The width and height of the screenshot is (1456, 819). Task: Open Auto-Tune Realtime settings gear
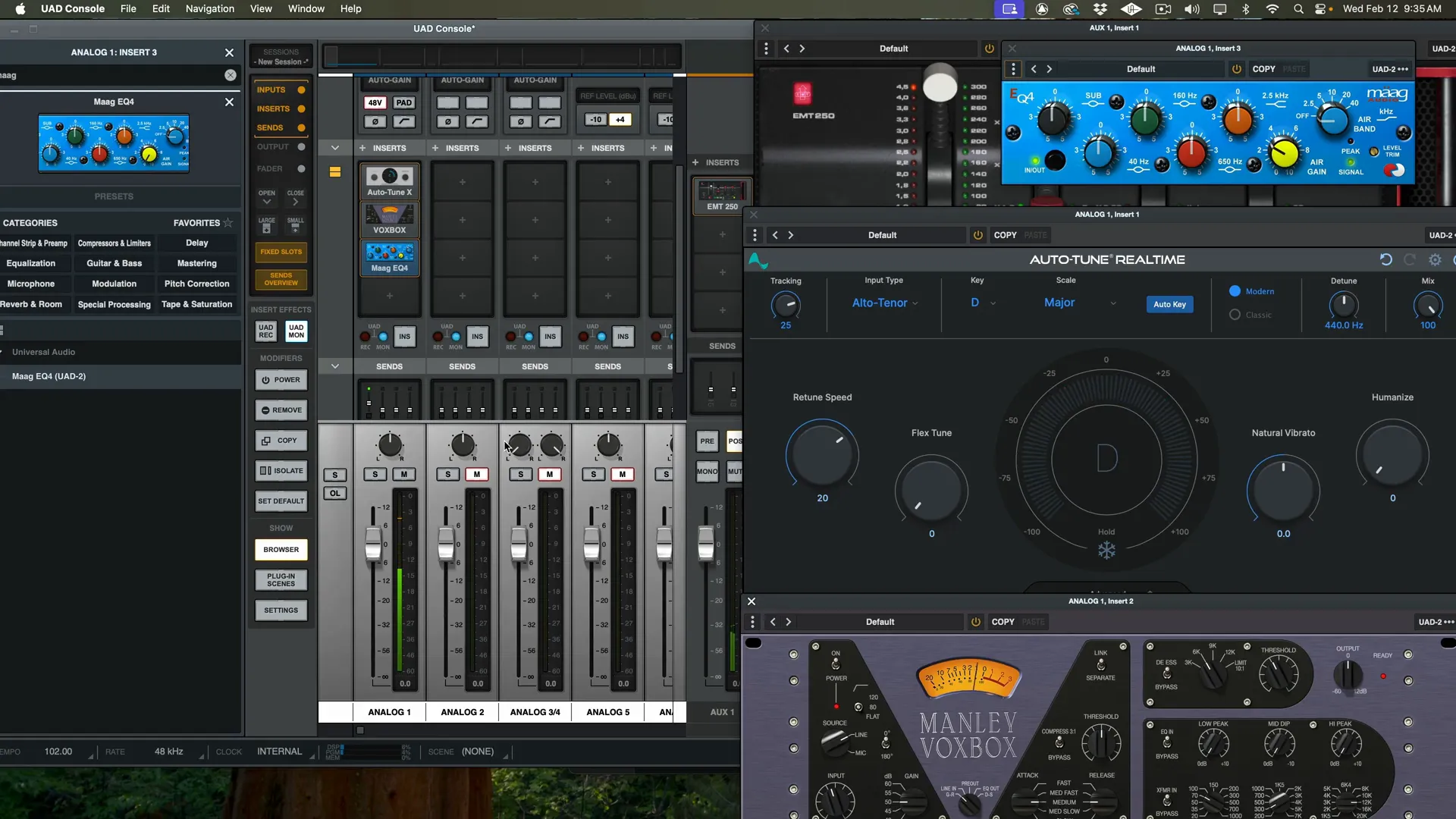pos(1435,259)
